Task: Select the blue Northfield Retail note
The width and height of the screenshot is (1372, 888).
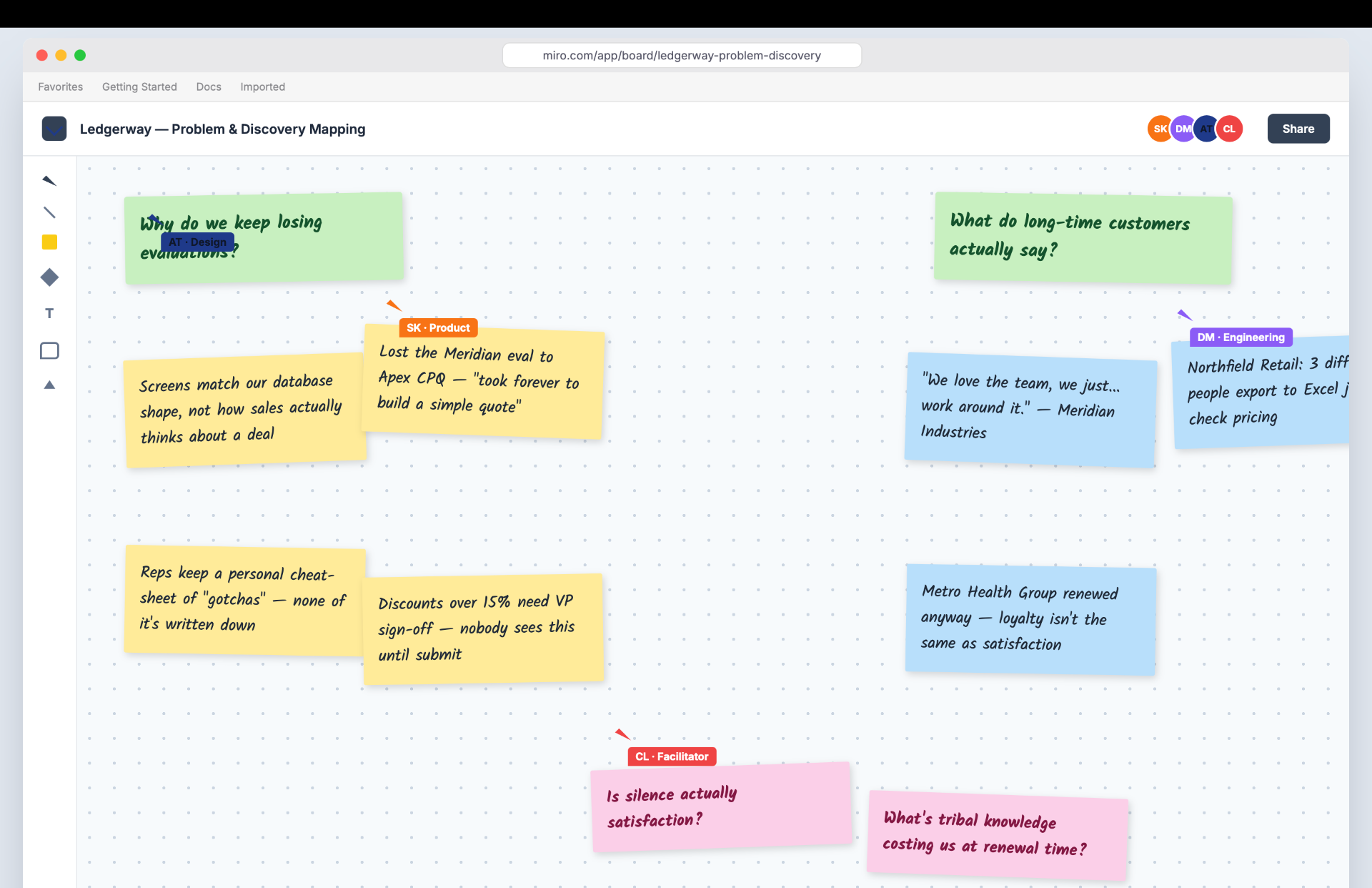Action: 1261,392
